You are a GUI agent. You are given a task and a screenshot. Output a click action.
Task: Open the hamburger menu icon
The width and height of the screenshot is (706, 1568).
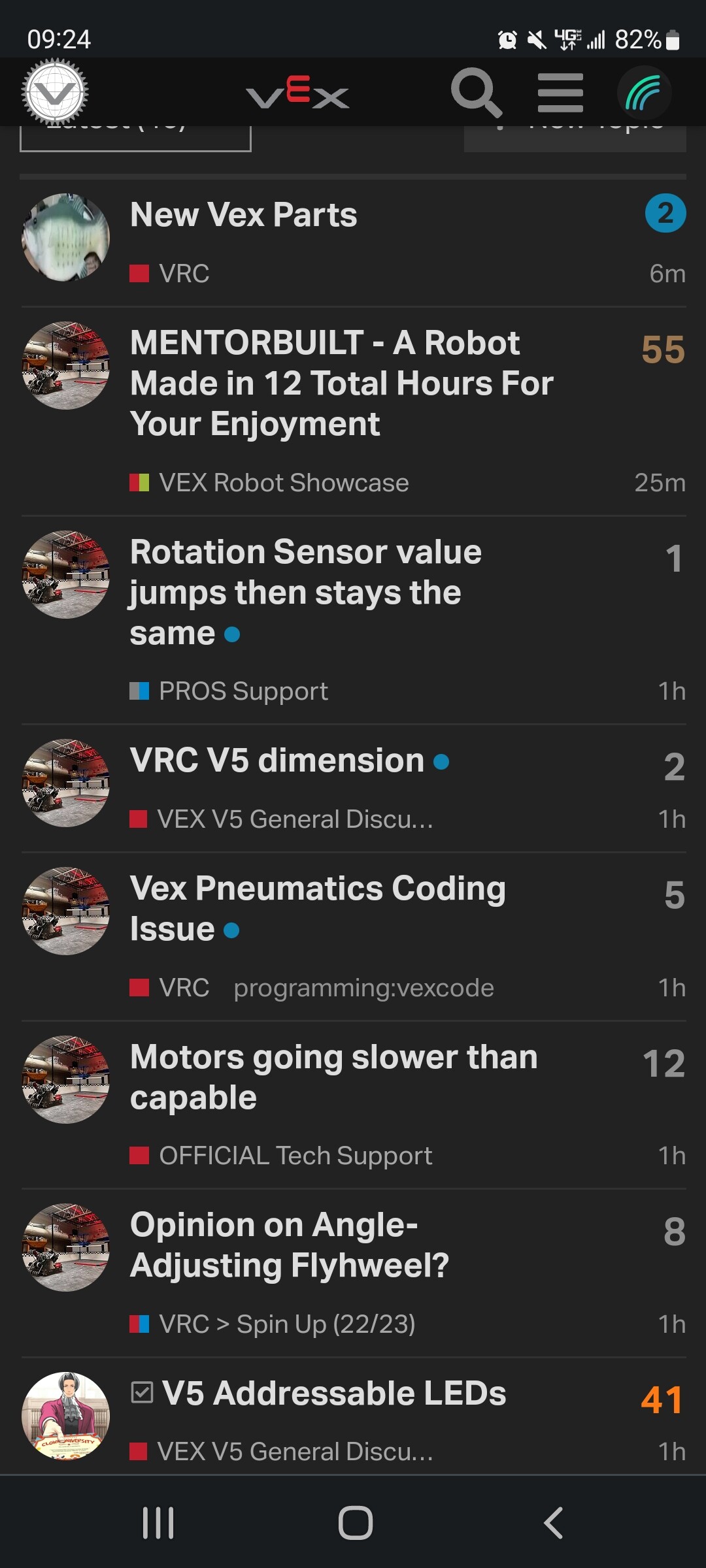(560, 93)
